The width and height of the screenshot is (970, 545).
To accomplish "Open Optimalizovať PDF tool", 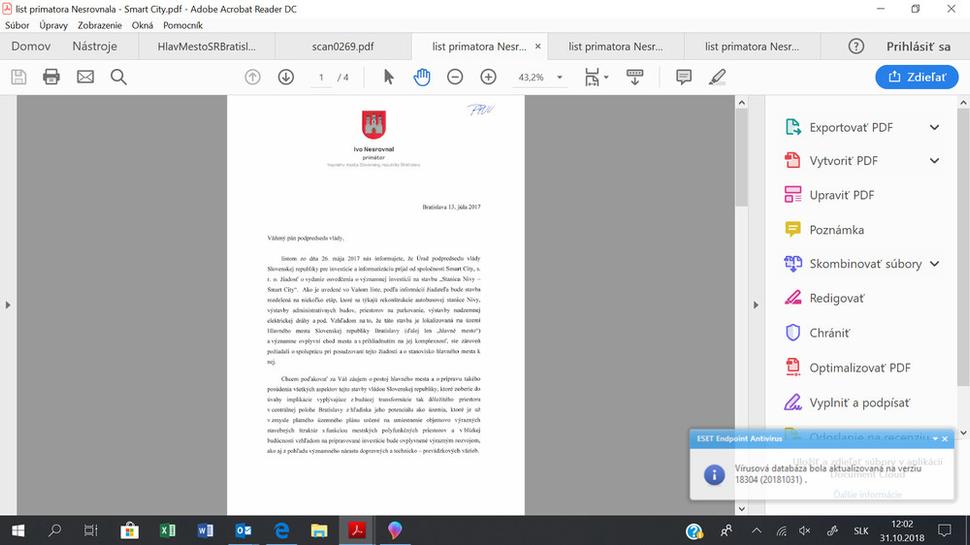I will click(x=860, y=367).
